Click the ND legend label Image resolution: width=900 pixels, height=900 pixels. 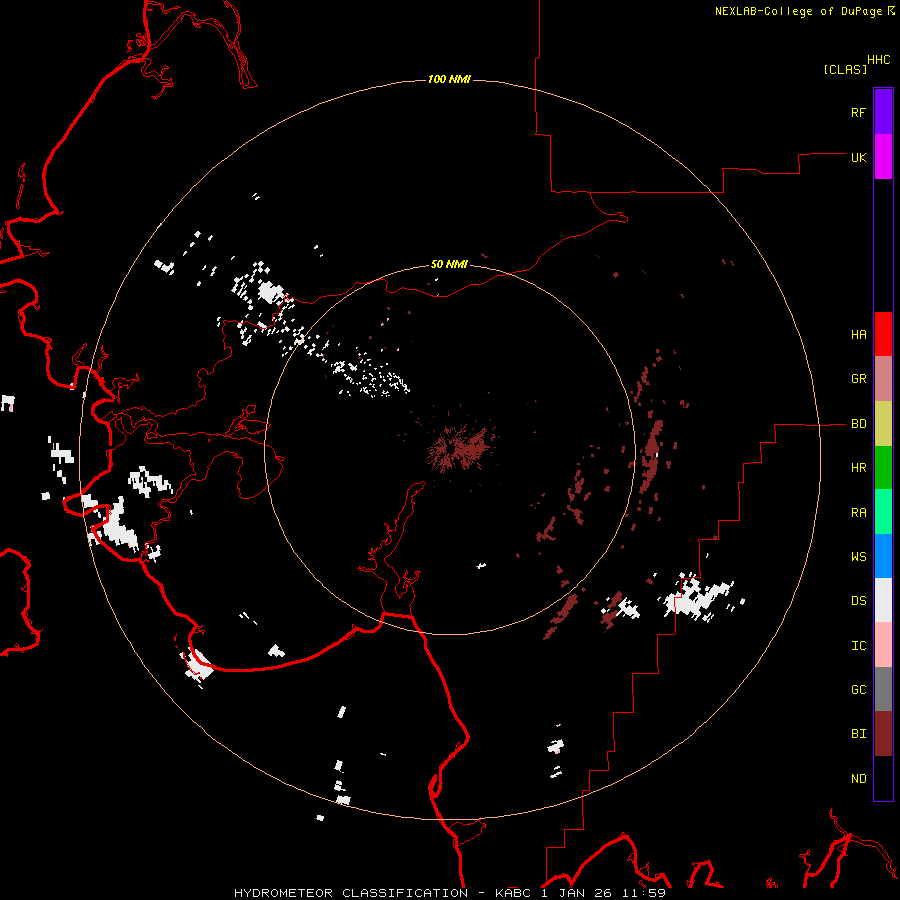pyautogui.click(x=858, y=779)
